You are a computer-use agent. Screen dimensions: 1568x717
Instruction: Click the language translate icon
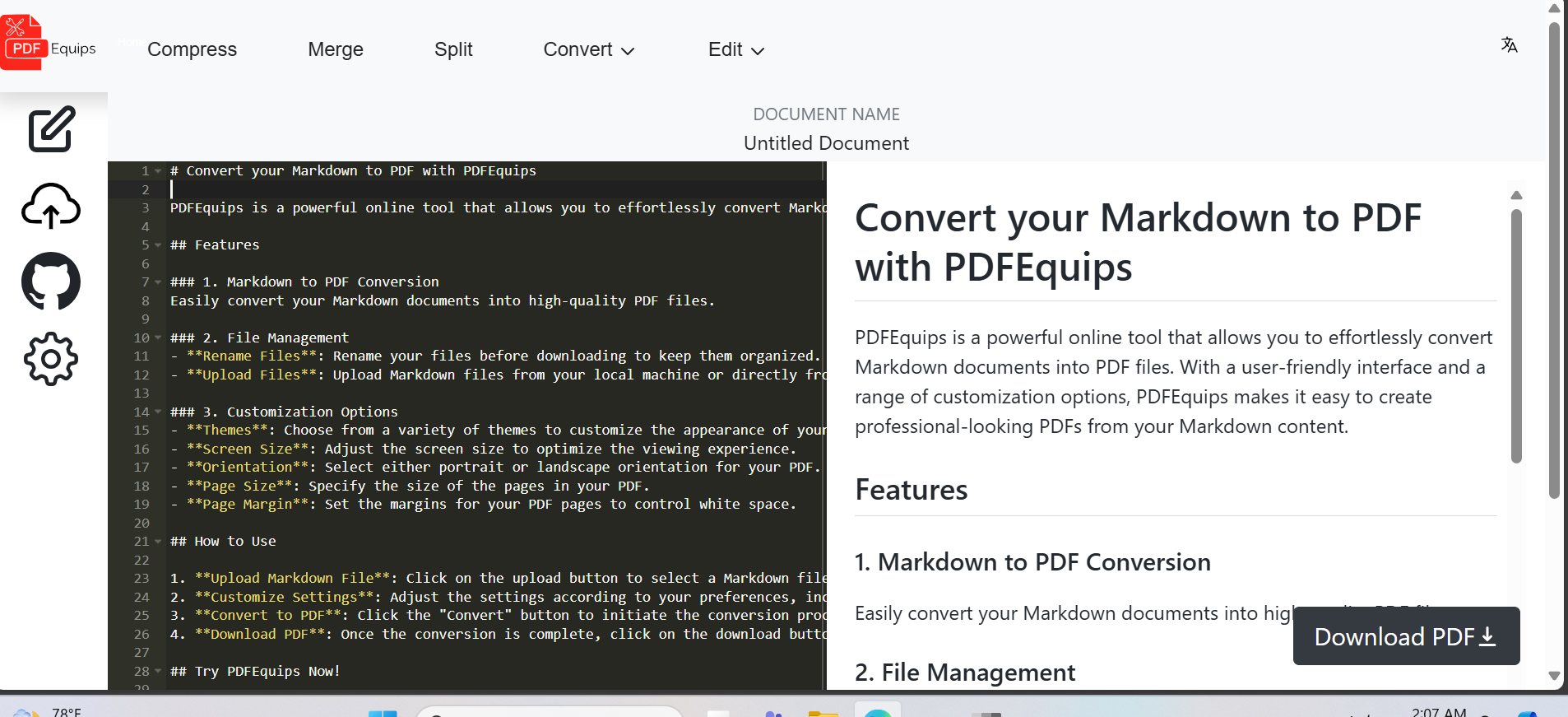(1509, 44)
